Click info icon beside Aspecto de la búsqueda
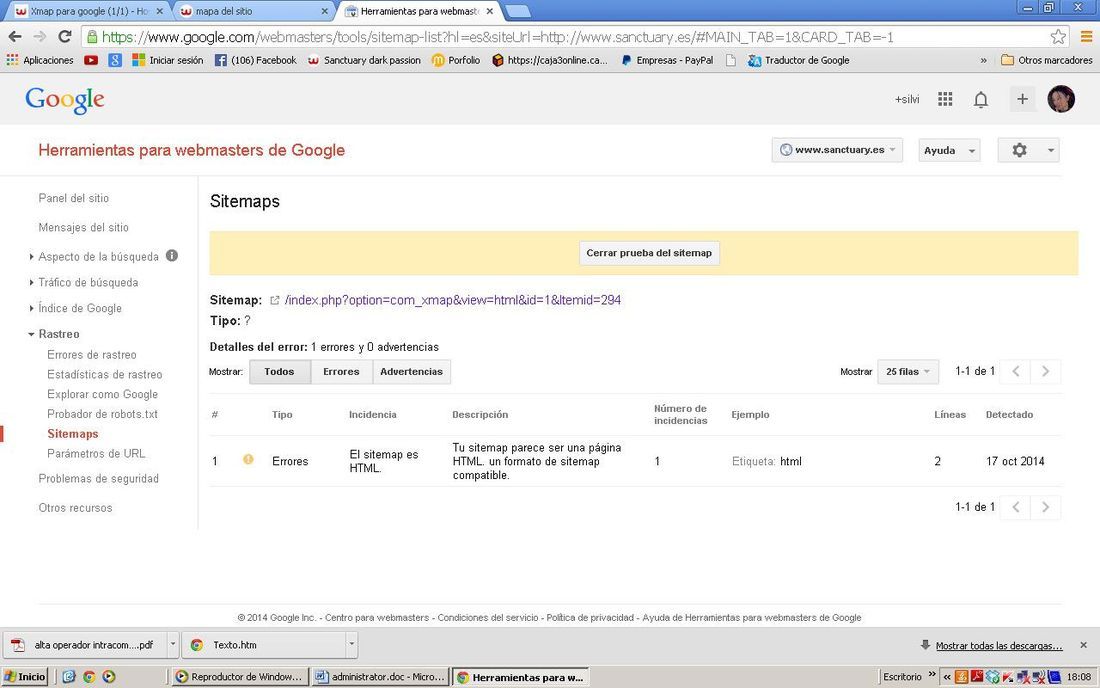 click(x=172, y=256)
